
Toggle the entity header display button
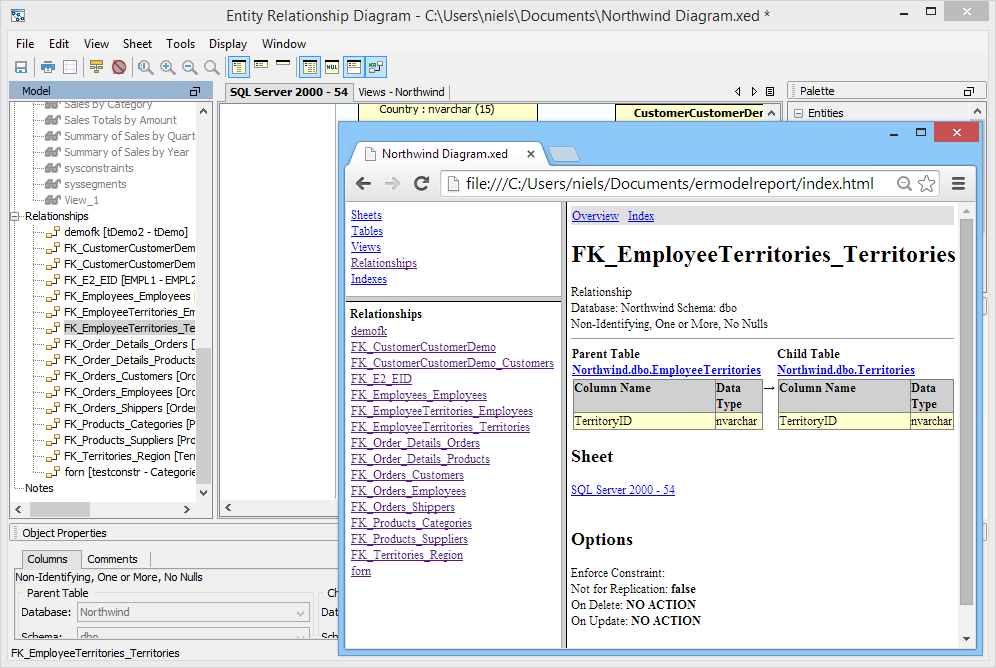(354, 67)
